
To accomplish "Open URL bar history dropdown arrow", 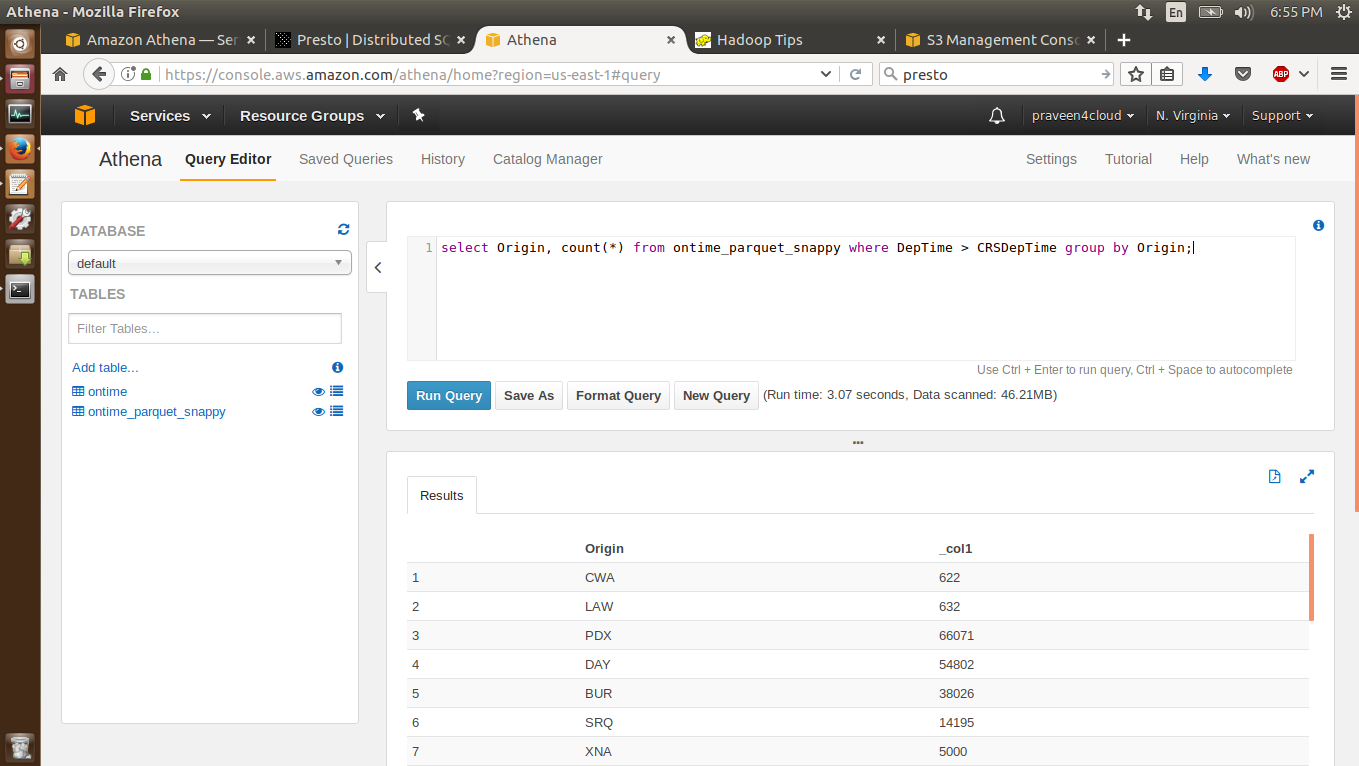I will click(825, 74).
